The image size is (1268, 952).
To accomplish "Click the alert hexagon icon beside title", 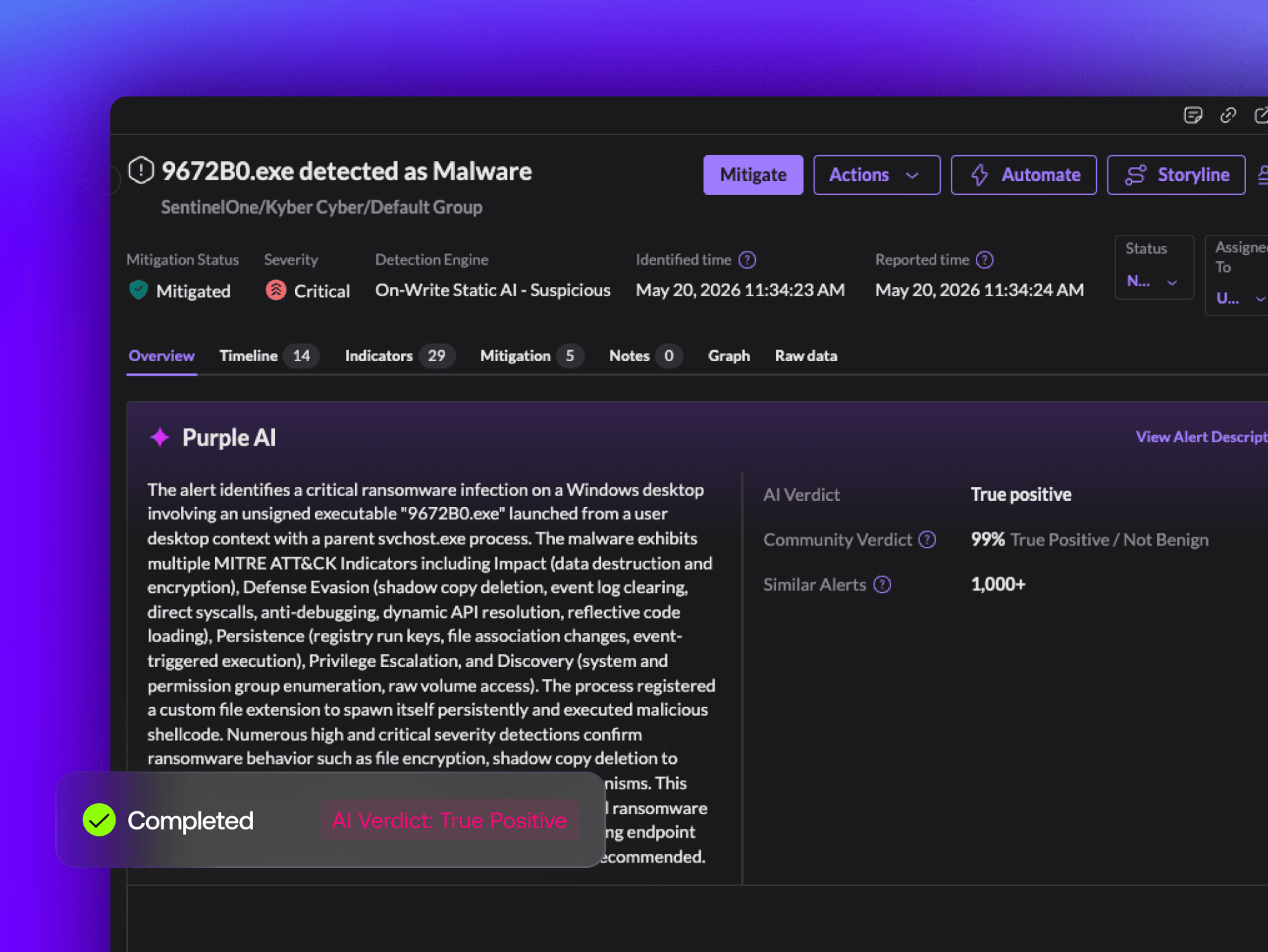I will coord(141,170).
